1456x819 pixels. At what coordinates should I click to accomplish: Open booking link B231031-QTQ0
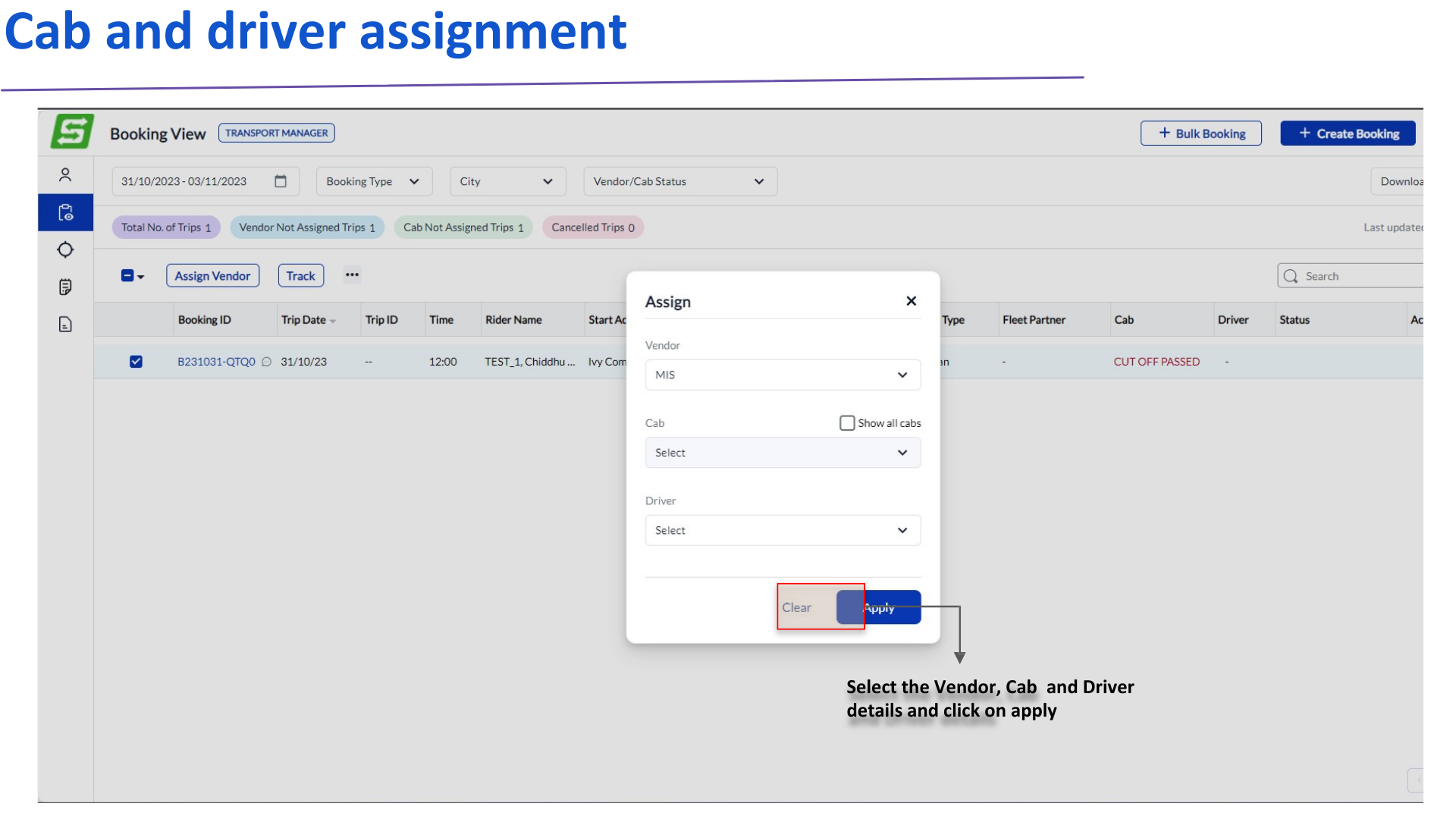click(x=216, y=362)
